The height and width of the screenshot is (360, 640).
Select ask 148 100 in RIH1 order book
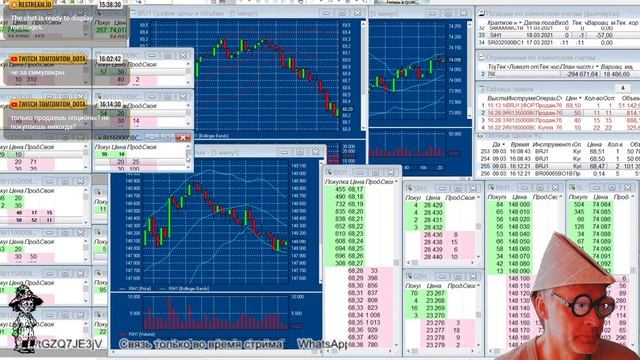(x=519, y=278)
